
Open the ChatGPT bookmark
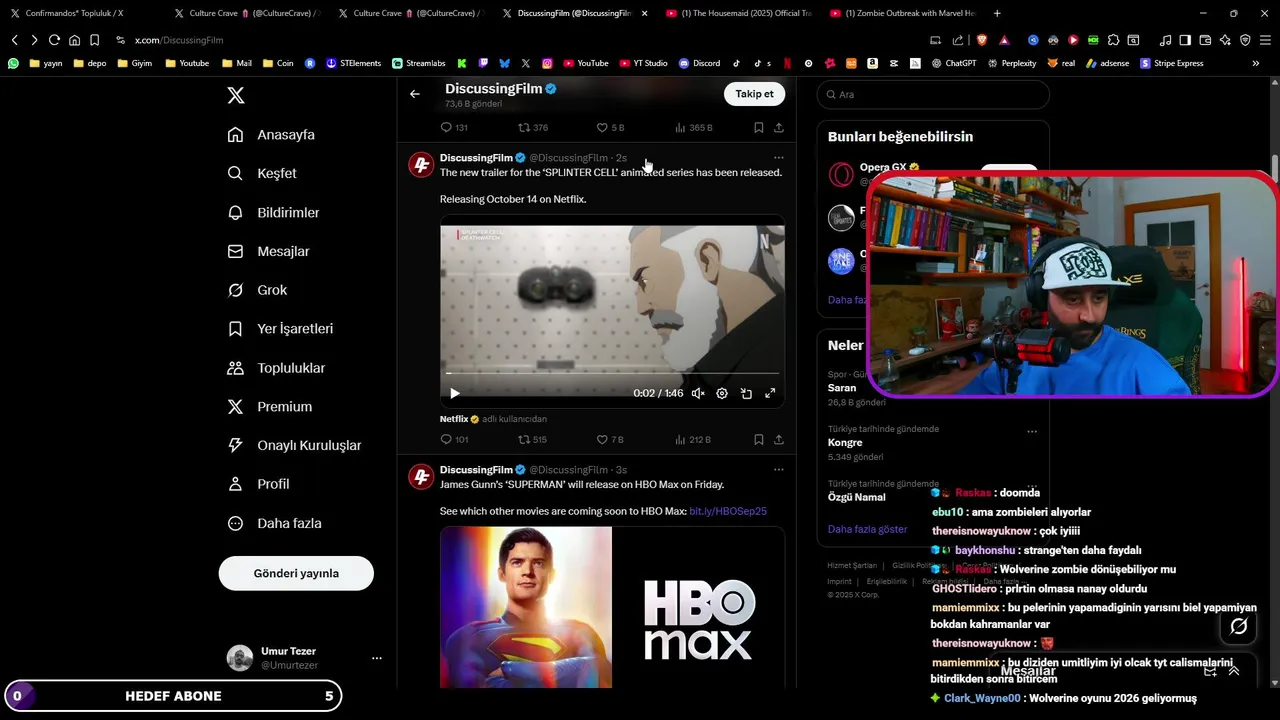coord(954,63)
